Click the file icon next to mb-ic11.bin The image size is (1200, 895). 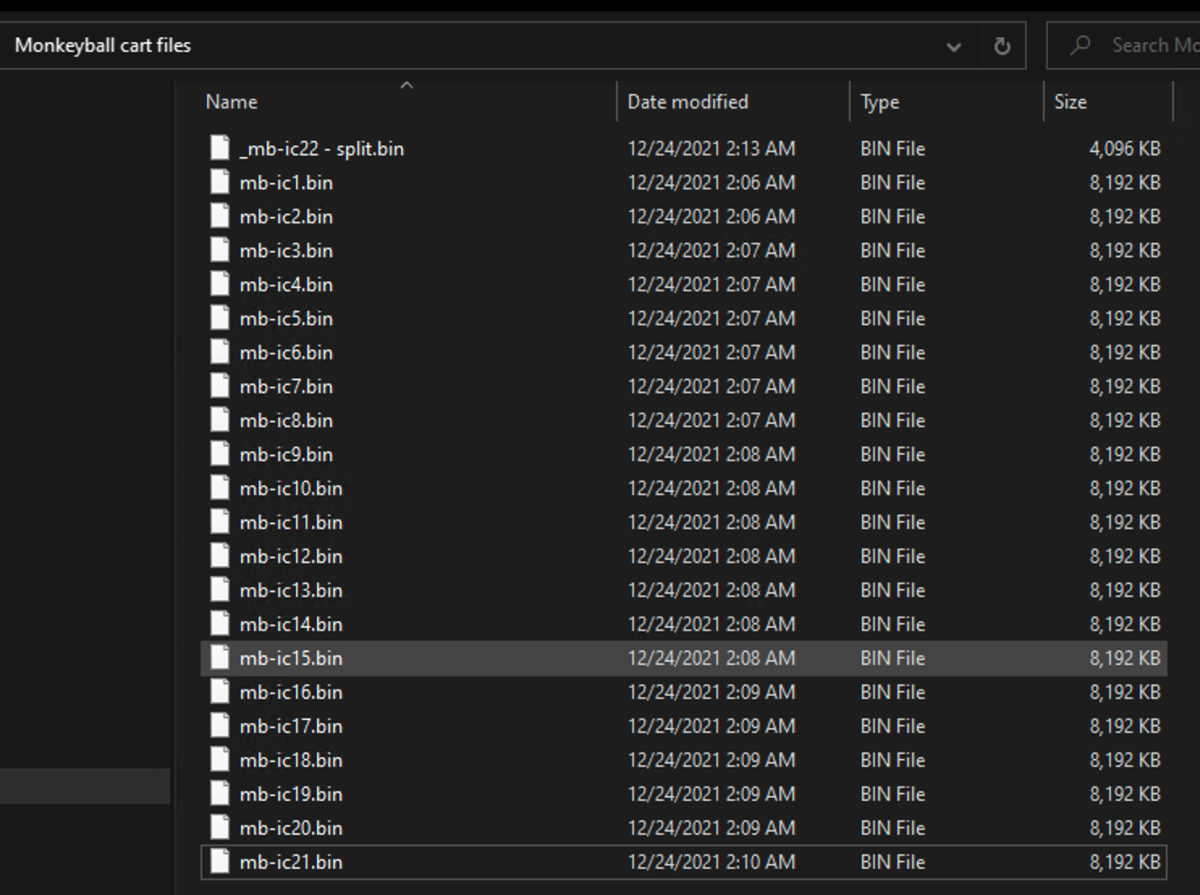(x=220, y=522)
